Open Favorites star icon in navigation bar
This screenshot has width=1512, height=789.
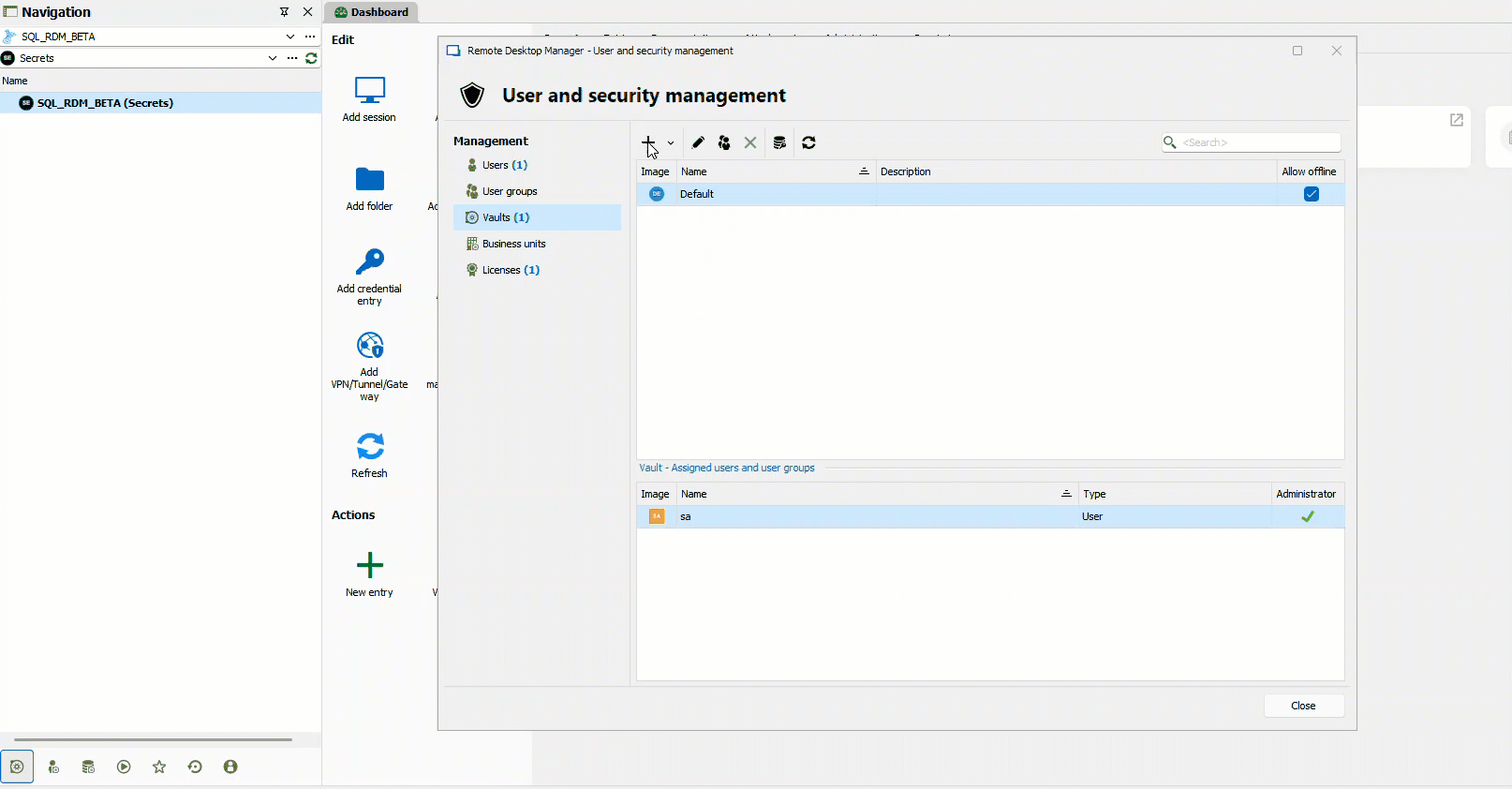coord(159,767)
